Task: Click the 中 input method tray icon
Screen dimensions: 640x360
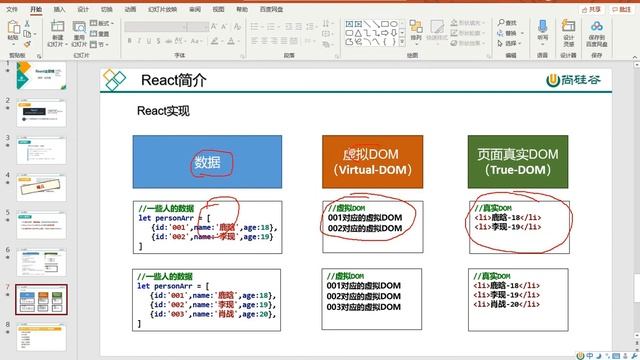Action: click(590, 356)
